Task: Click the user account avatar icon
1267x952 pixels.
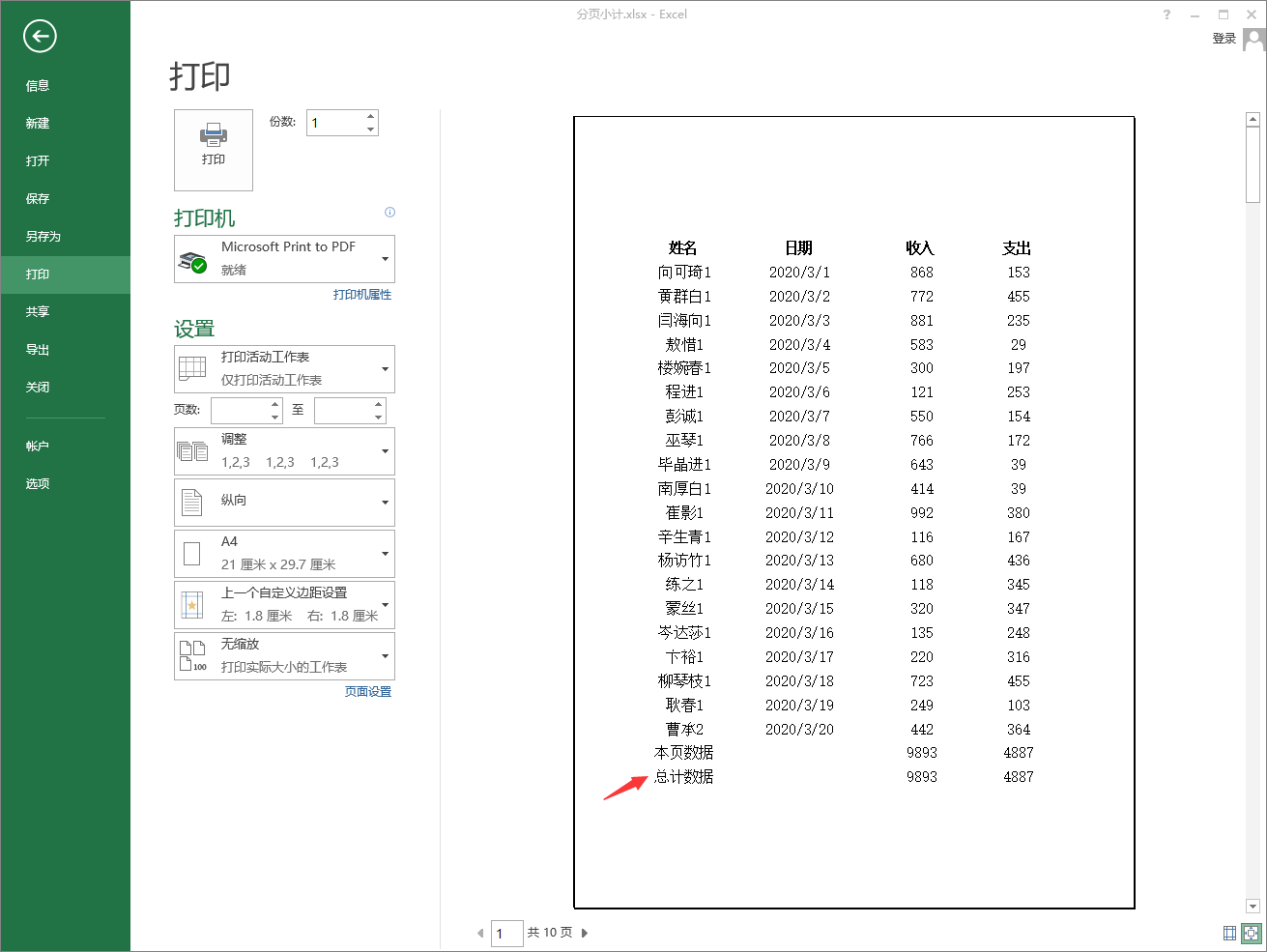Action: coord(1254,40)
